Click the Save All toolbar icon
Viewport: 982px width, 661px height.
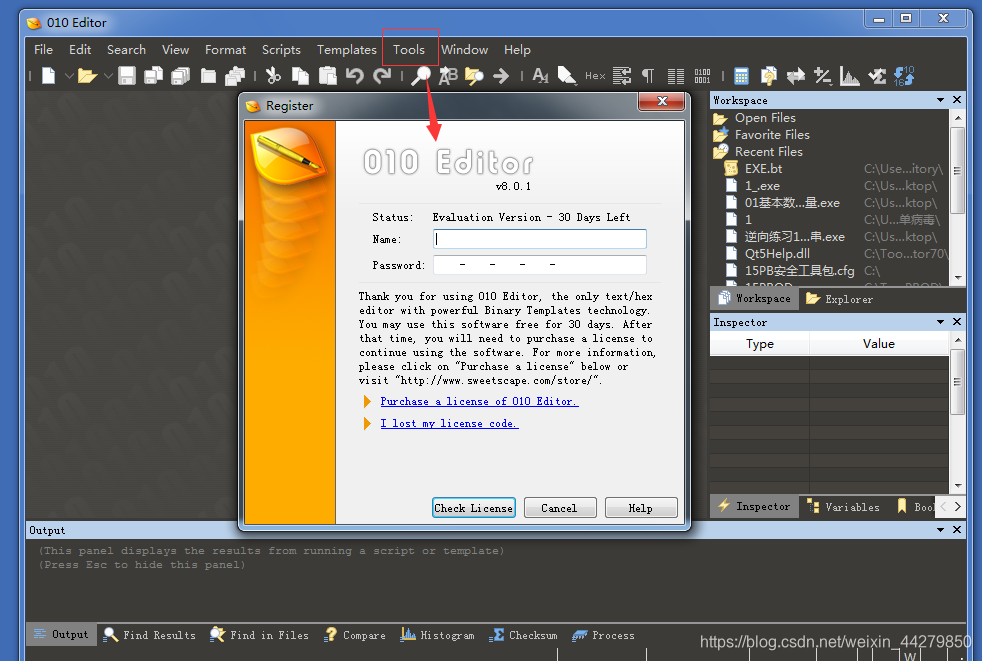coord(181,76)
